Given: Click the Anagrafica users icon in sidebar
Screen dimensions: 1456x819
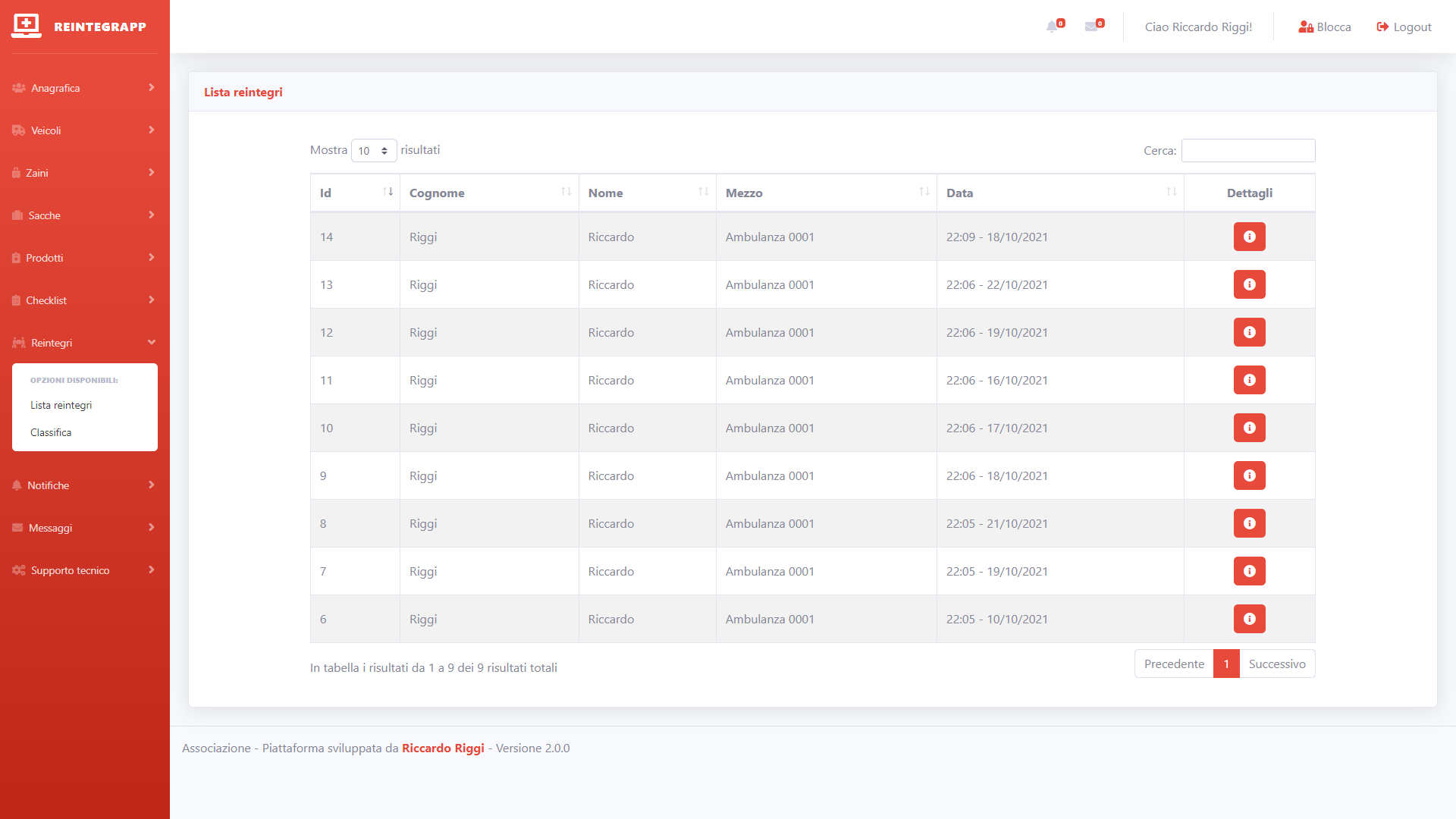Looking at the screenshot, I should click(x=19, y=88).
